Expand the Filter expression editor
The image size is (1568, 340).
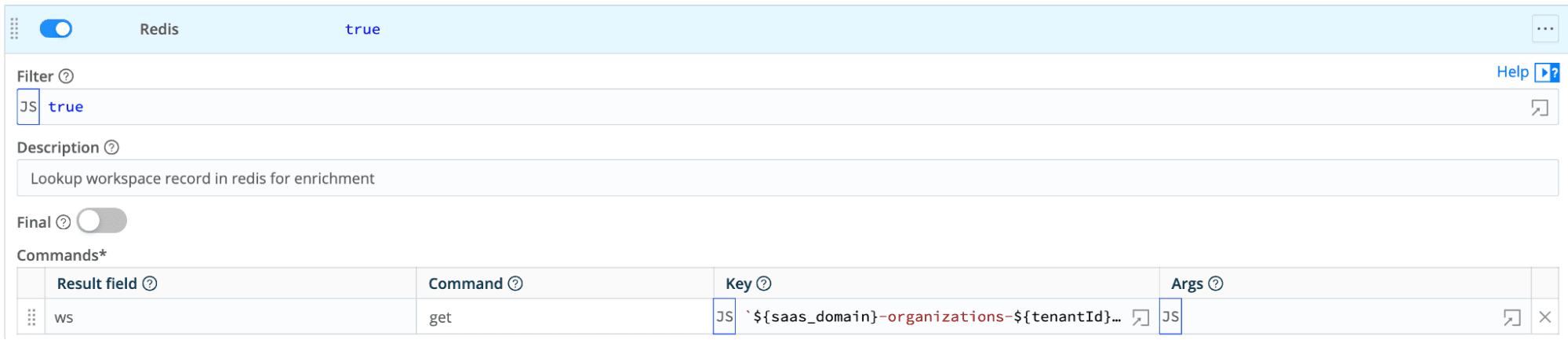tap(1540, 108)
